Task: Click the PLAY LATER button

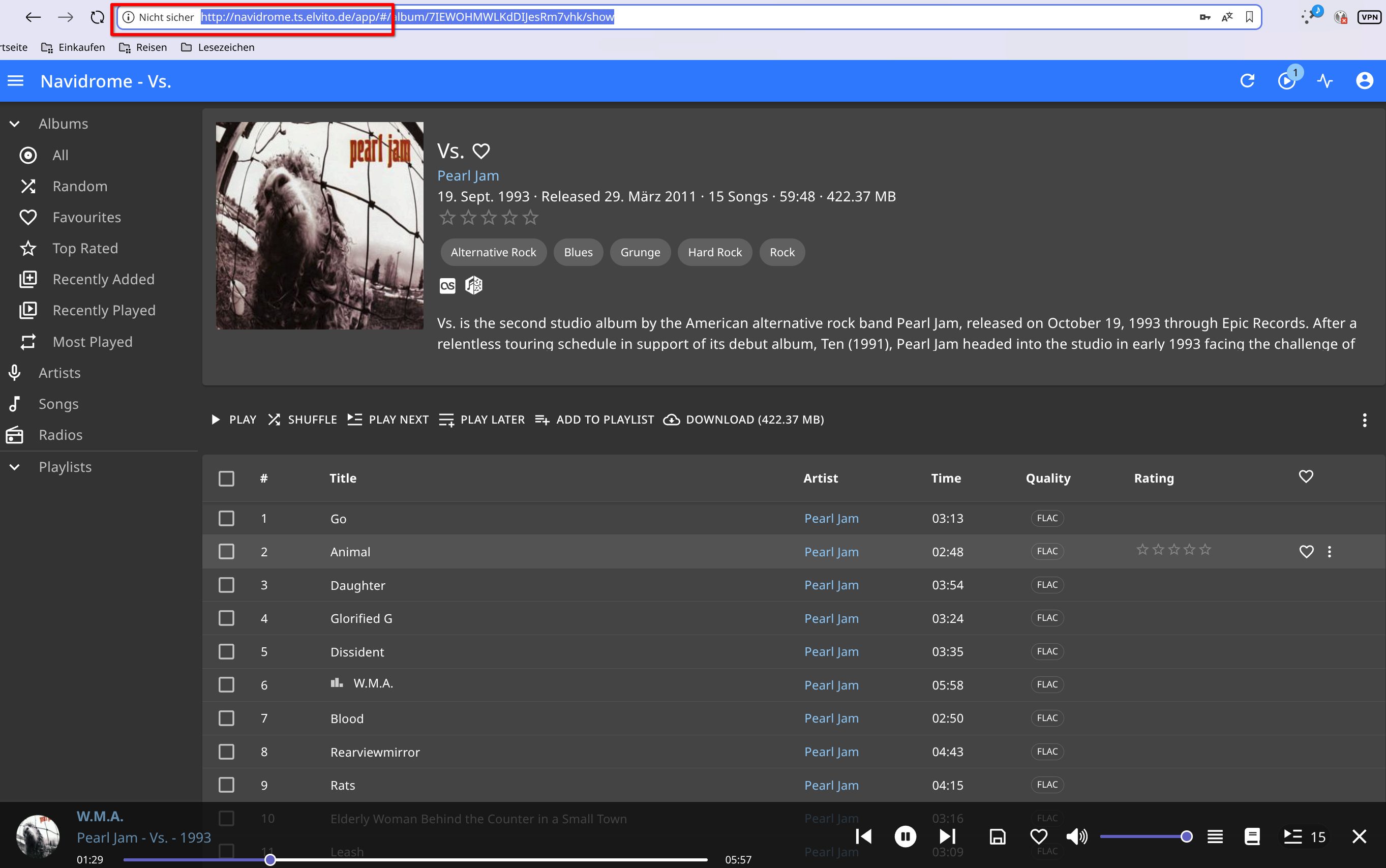Action: (482, 420)
